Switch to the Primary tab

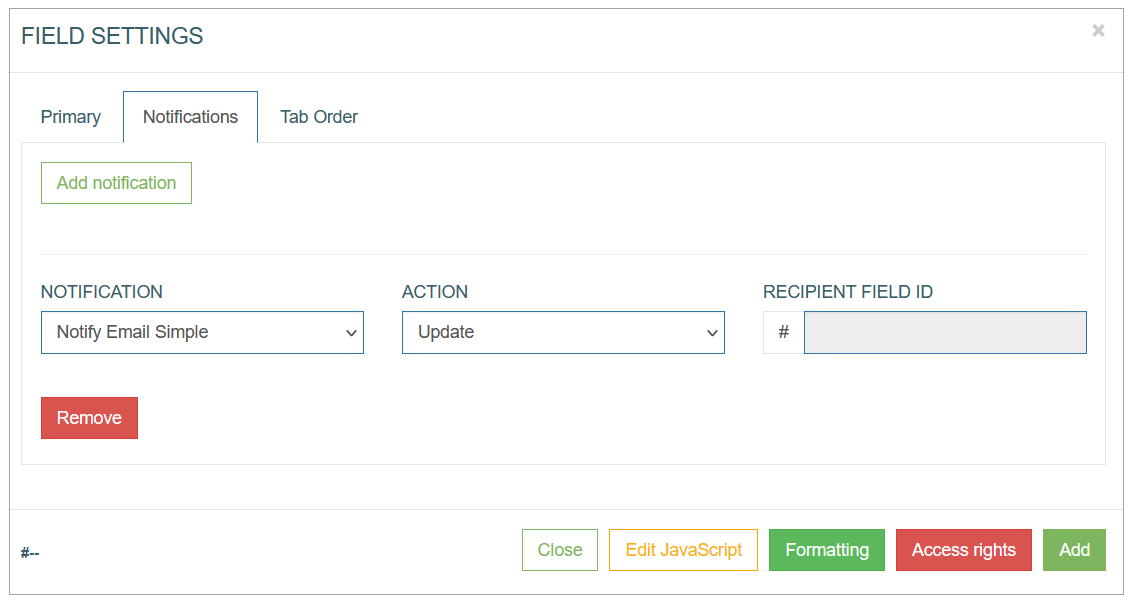click(71, 117)
